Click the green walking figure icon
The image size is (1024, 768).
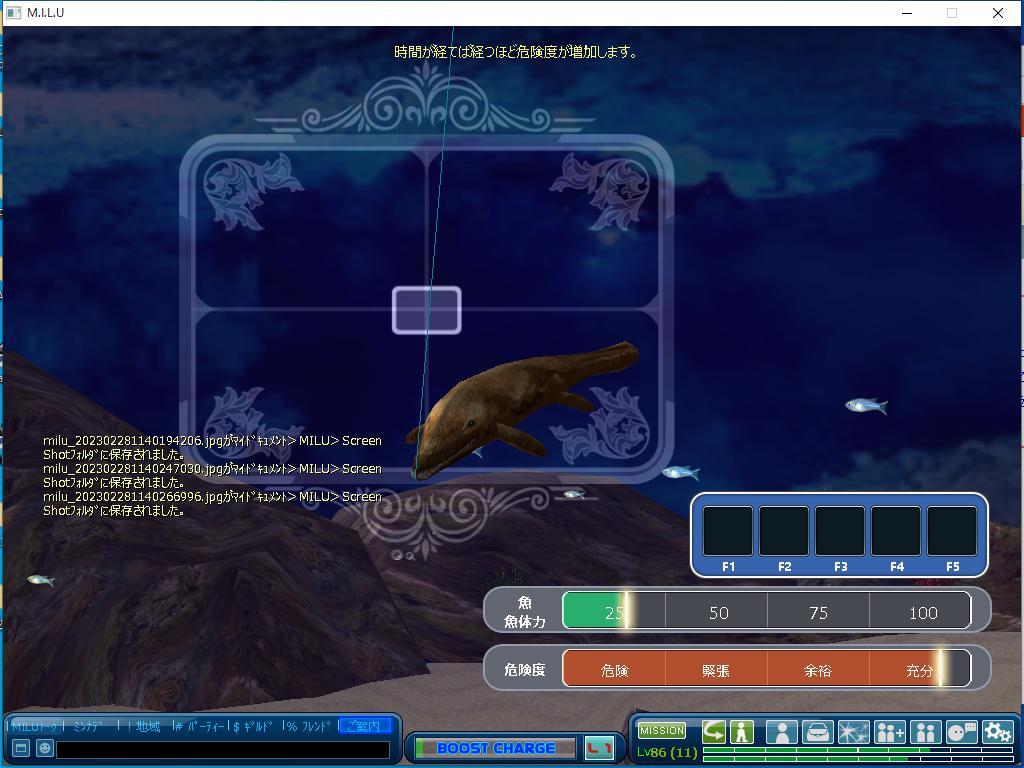[741, 732]
